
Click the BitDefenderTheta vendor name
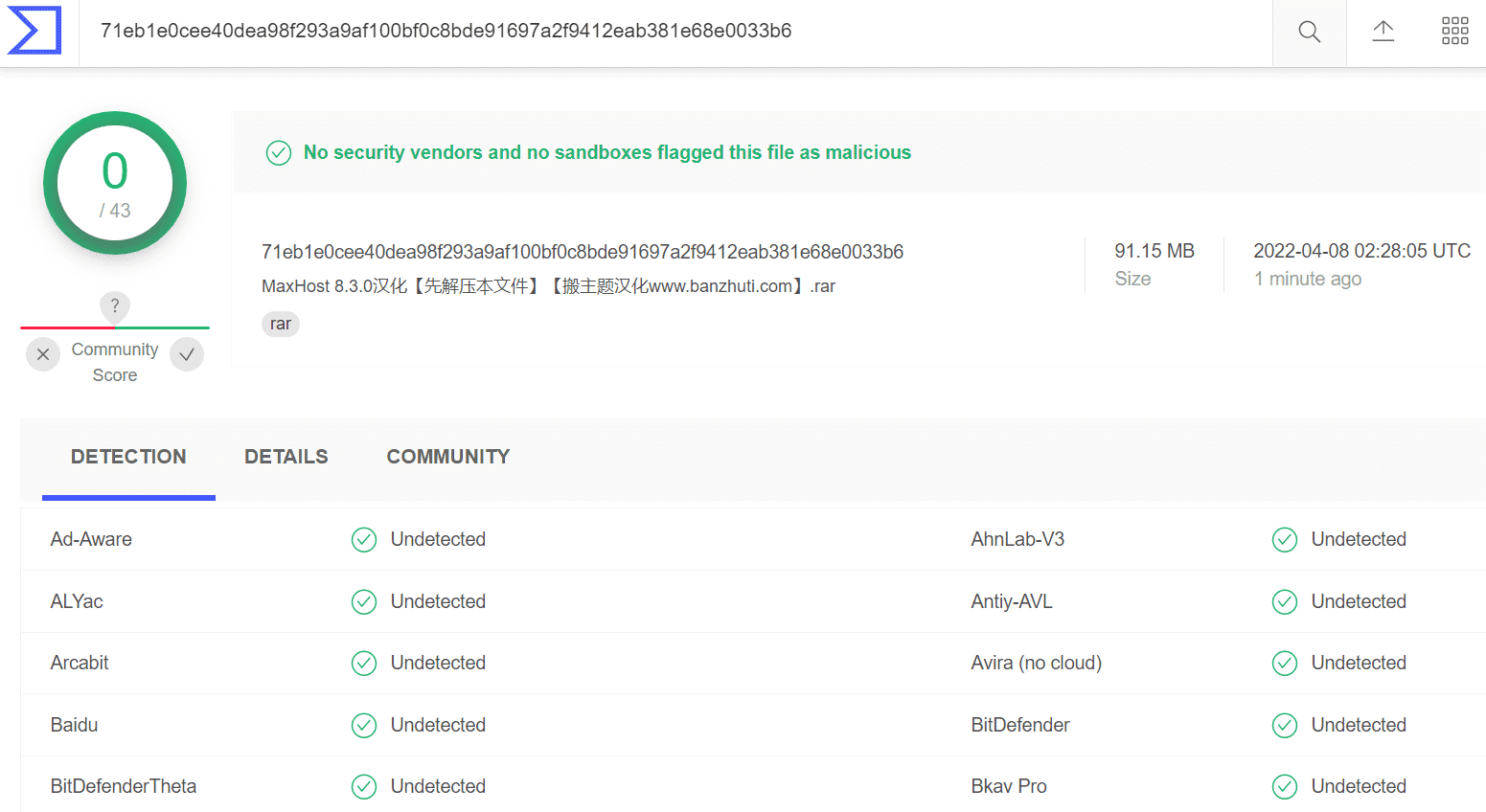(x=124, y=786)
